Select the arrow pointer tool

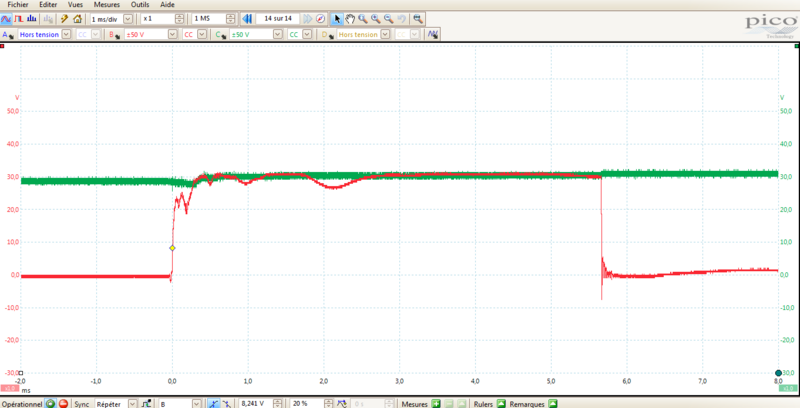[x=336, y=19]
